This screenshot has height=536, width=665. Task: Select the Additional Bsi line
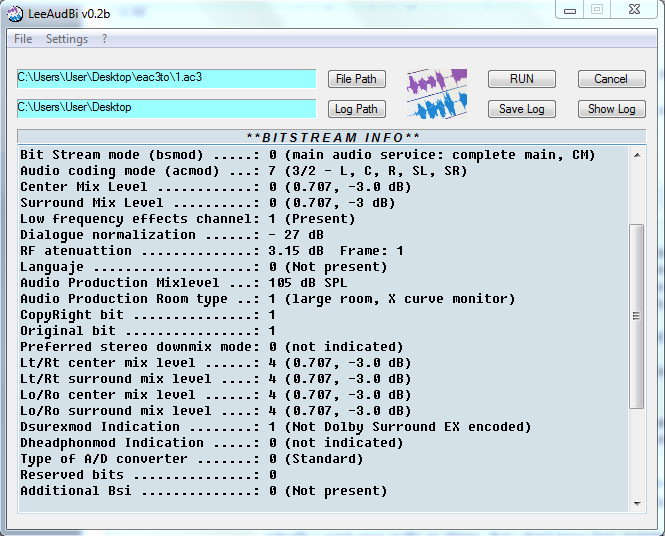(204, 491)
